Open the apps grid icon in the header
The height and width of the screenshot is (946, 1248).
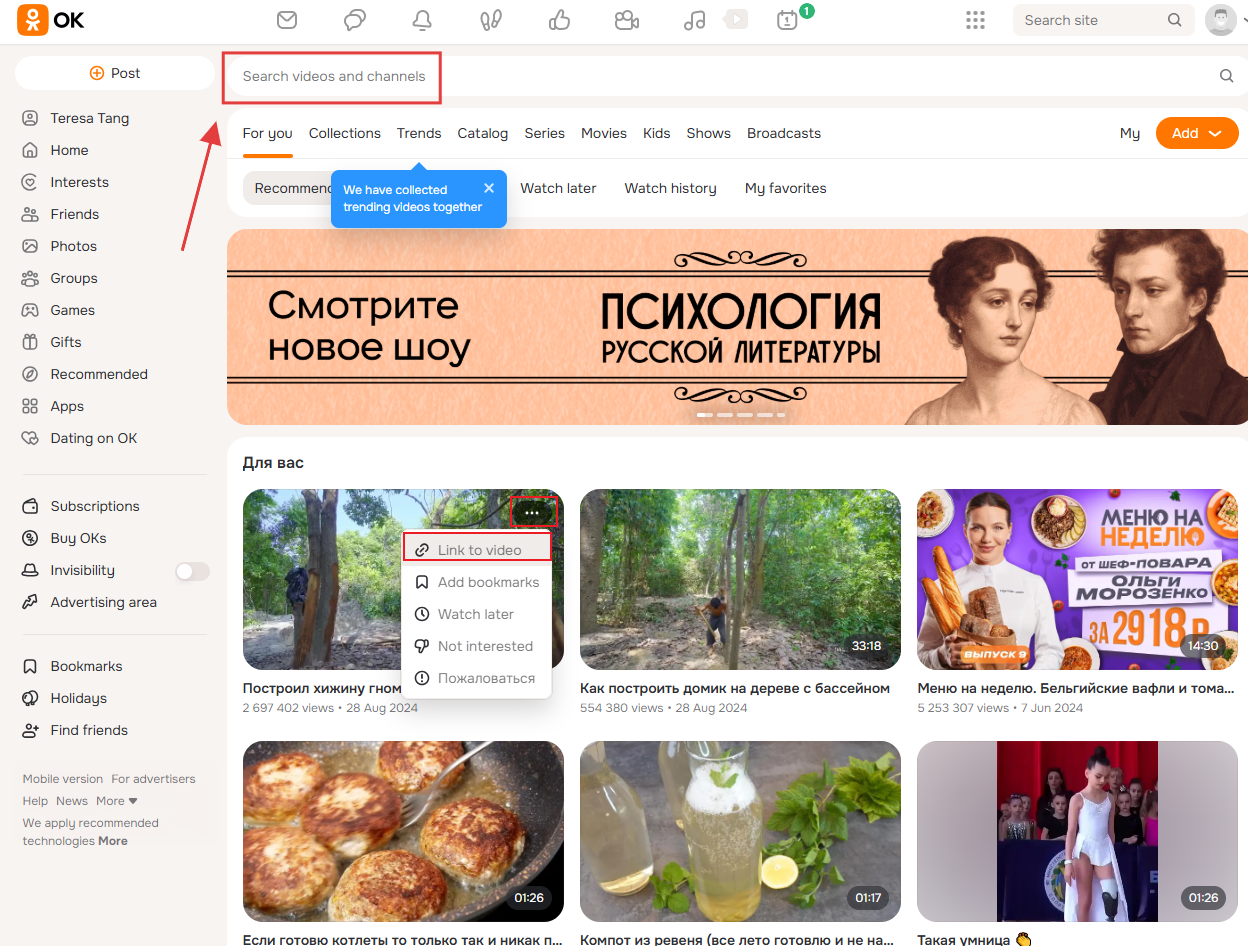tap(975, 20)
